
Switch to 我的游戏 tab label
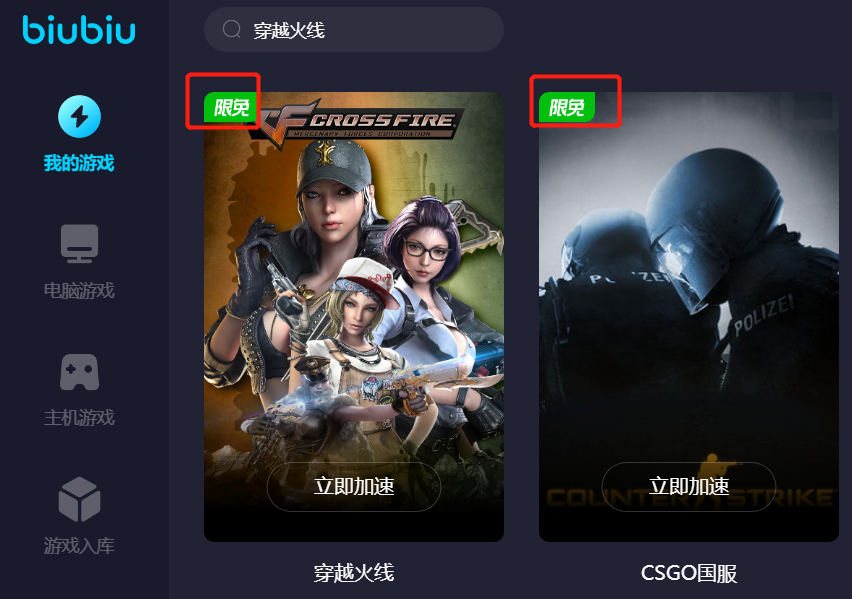[x=79, y=163]
